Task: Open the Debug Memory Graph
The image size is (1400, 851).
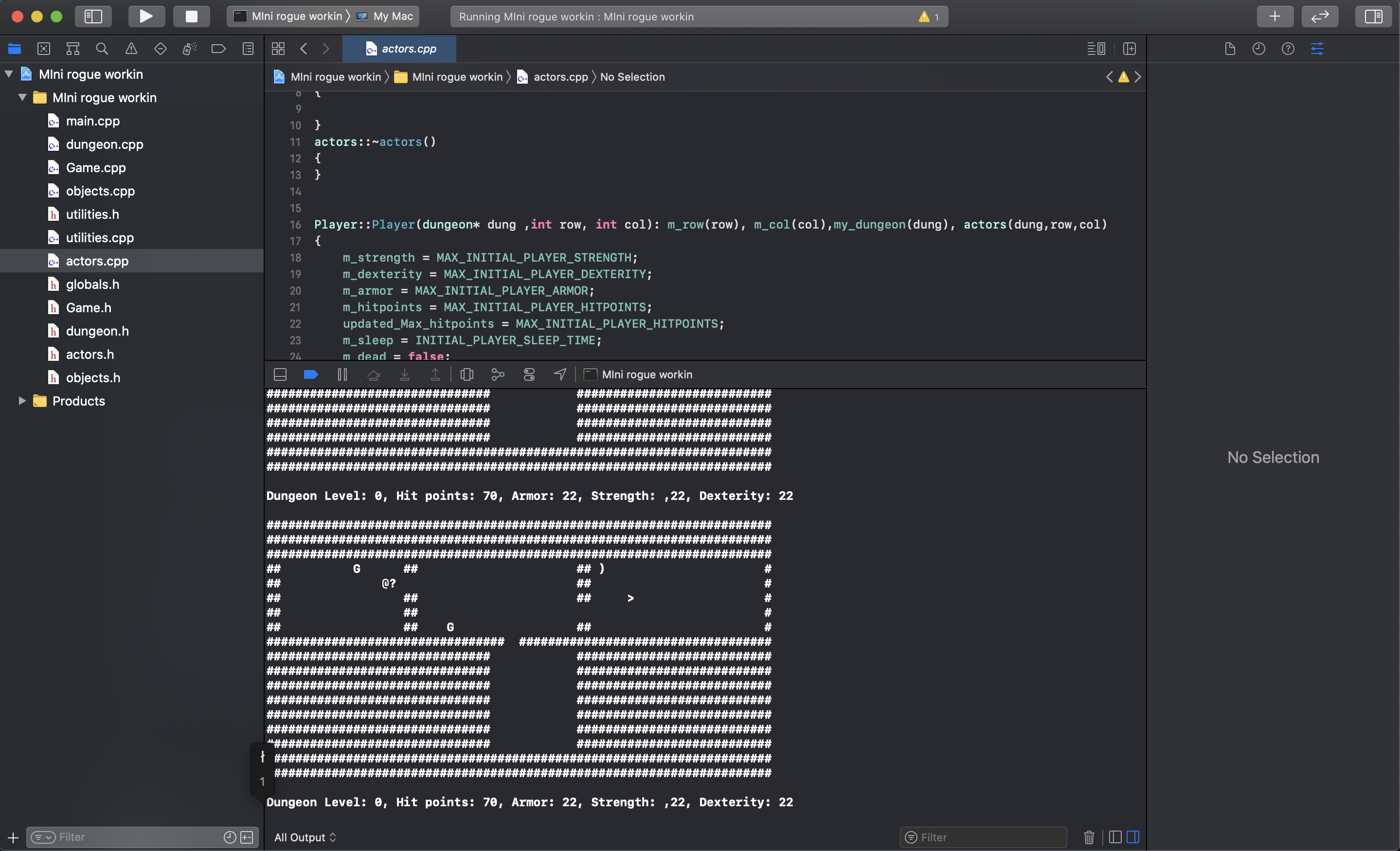Action: pos(498,374)
